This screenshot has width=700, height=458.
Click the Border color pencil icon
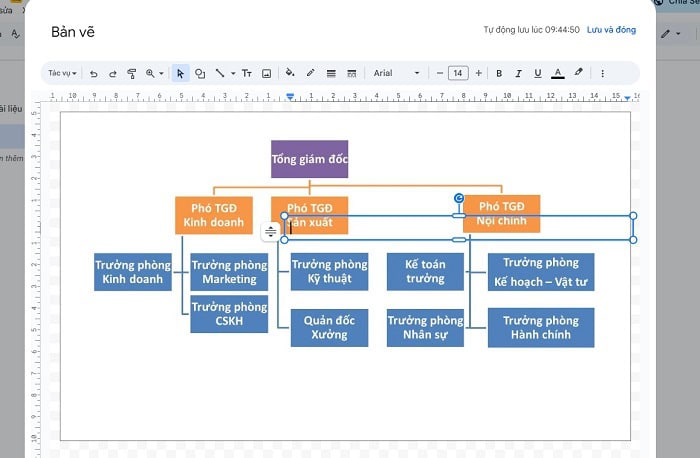[310, 73]
